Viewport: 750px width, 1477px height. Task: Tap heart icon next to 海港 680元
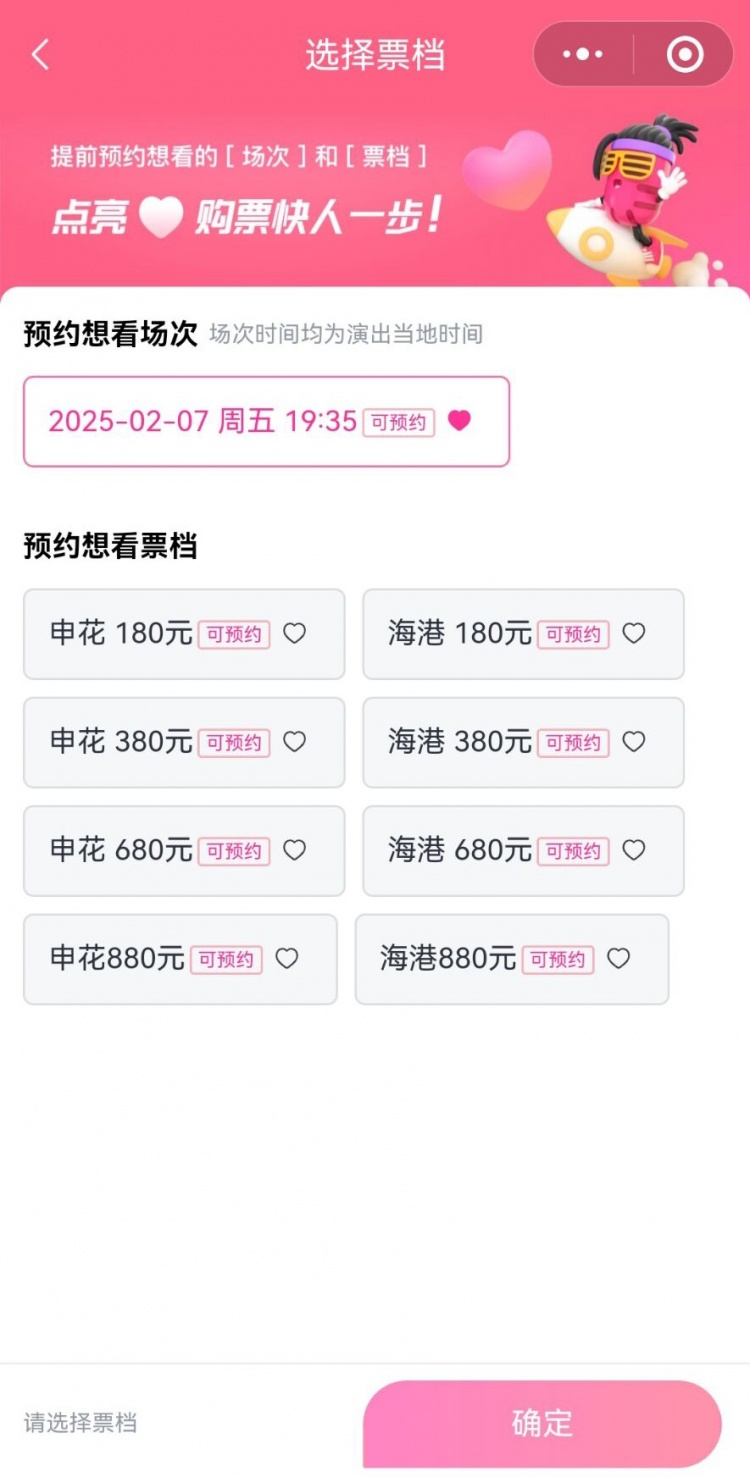tap(634, 850)
